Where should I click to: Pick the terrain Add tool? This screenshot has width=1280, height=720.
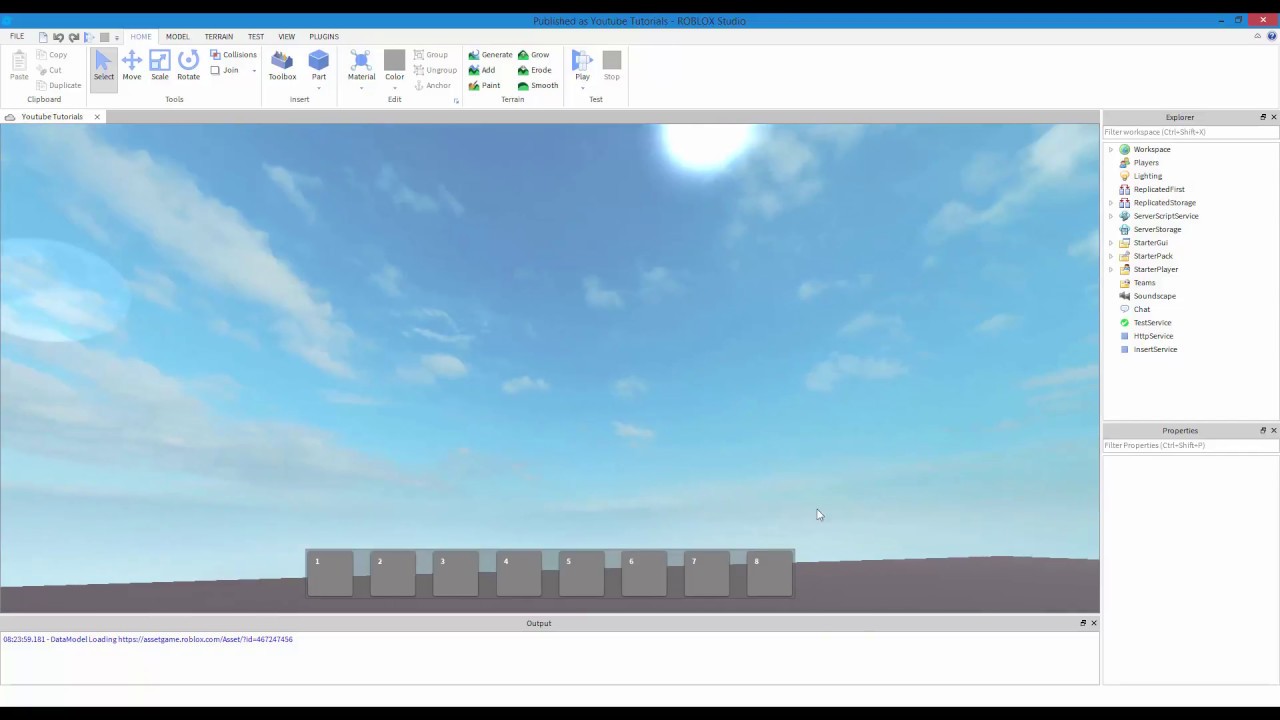click(482, 70)
